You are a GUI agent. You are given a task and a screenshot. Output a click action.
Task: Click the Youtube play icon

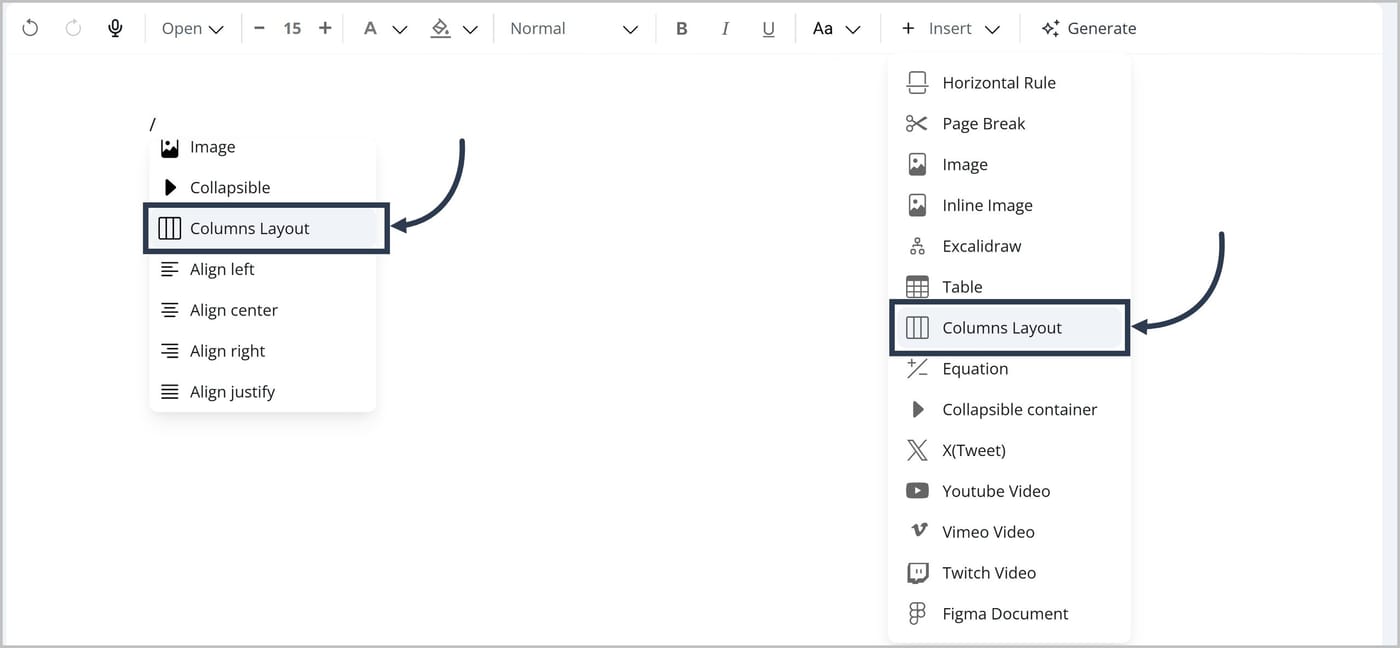point(917,491)
